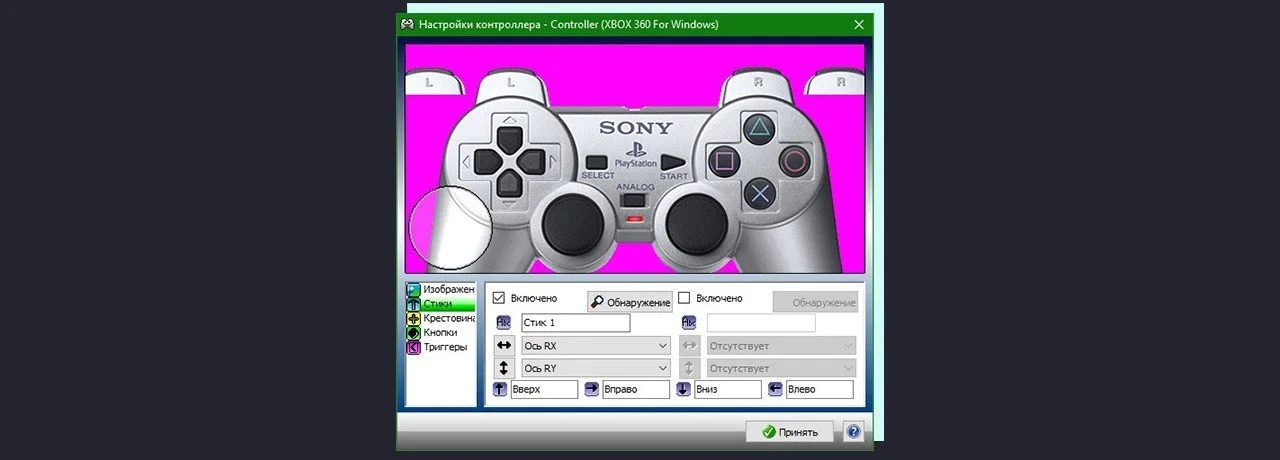Open help with the question mark button
Image resolution: width=1280 pixels, height=460 pixels.
pyautogui.click(x=853, y=432)
